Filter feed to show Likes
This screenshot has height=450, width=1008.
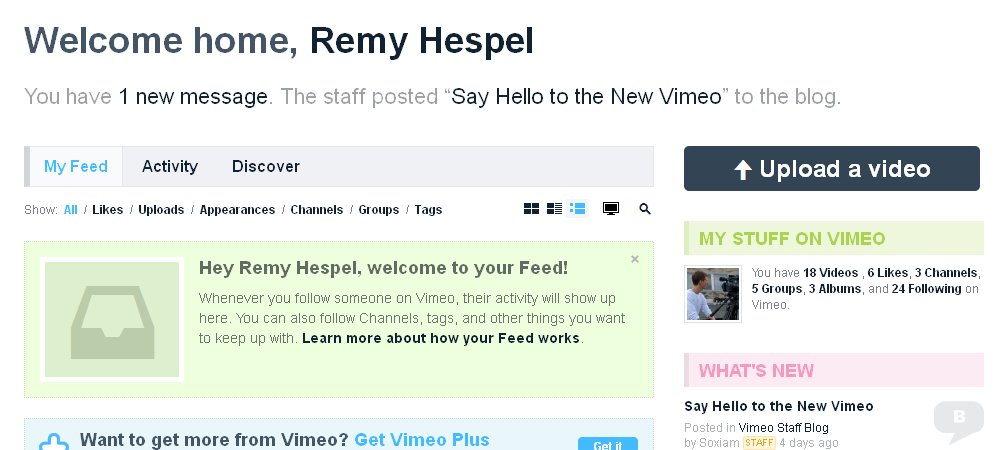(108, 210)
